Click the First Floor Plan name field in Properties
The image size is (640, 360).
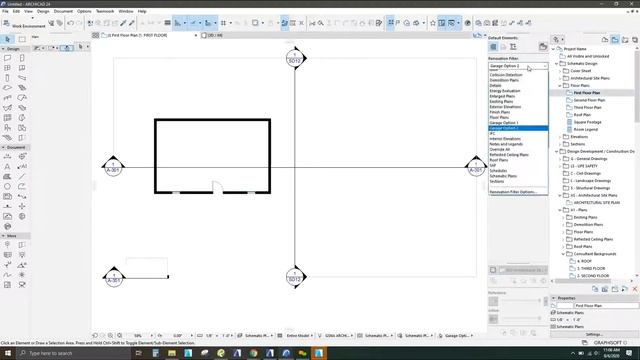tap(606, 305)
